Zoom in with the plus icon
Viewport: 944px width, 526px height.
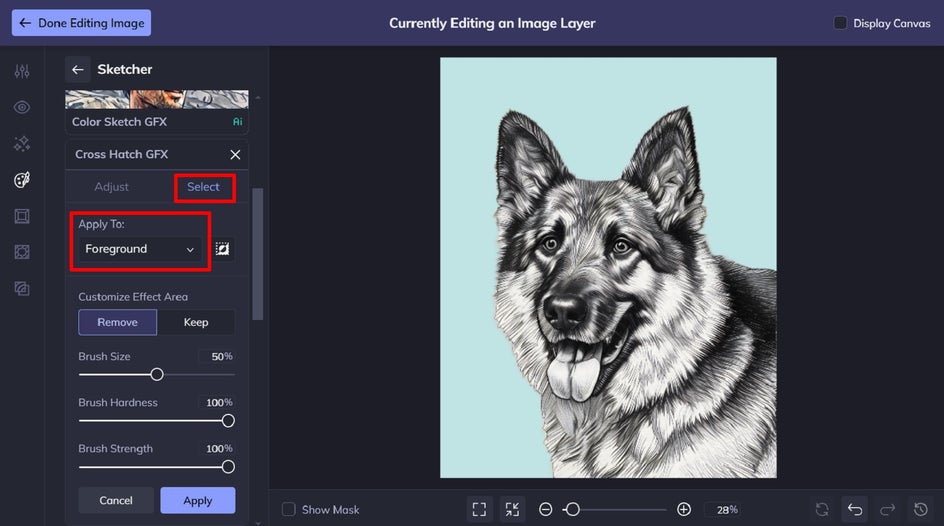click(684, 510)
